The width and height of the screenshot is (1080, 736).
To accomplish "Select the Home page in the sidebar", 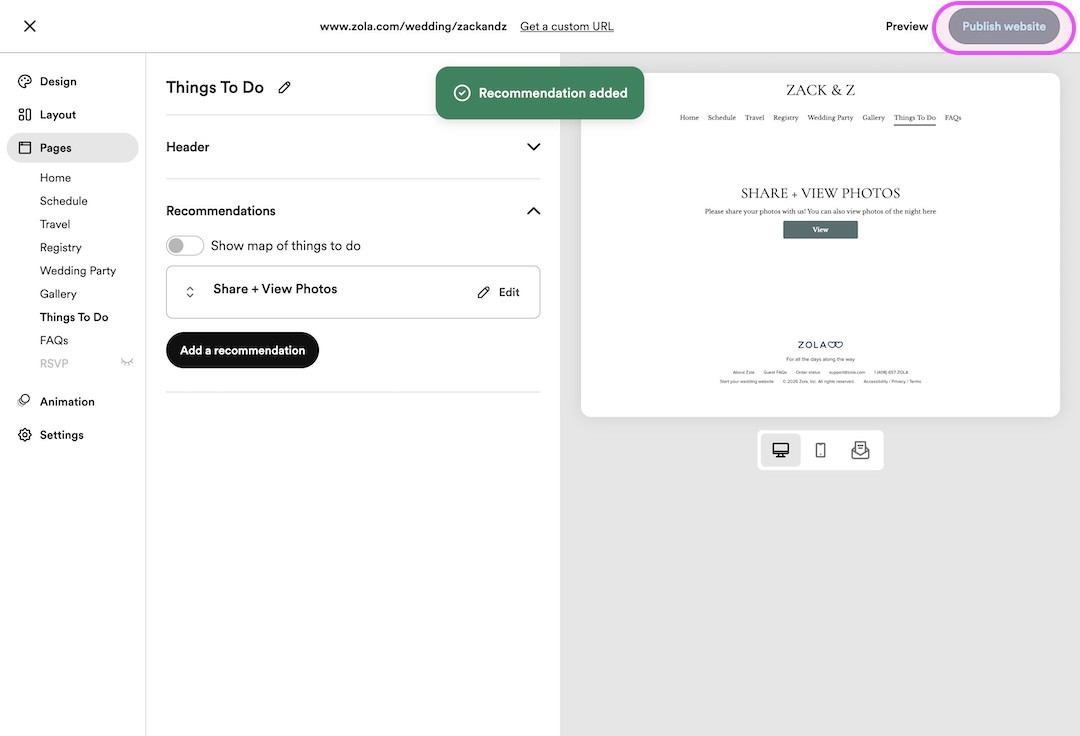I will tap(55, 178).
